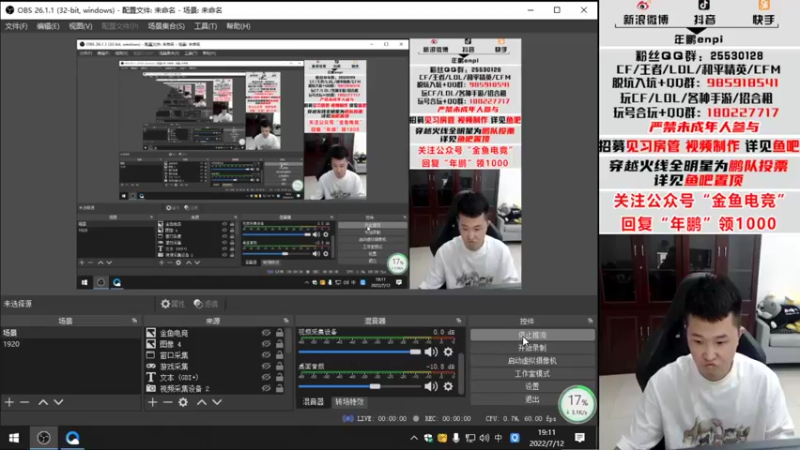Viewport: 800px width, 450px height.
Task: Toggle the lock on the 窗口采集 source
Action: point(280,355)
